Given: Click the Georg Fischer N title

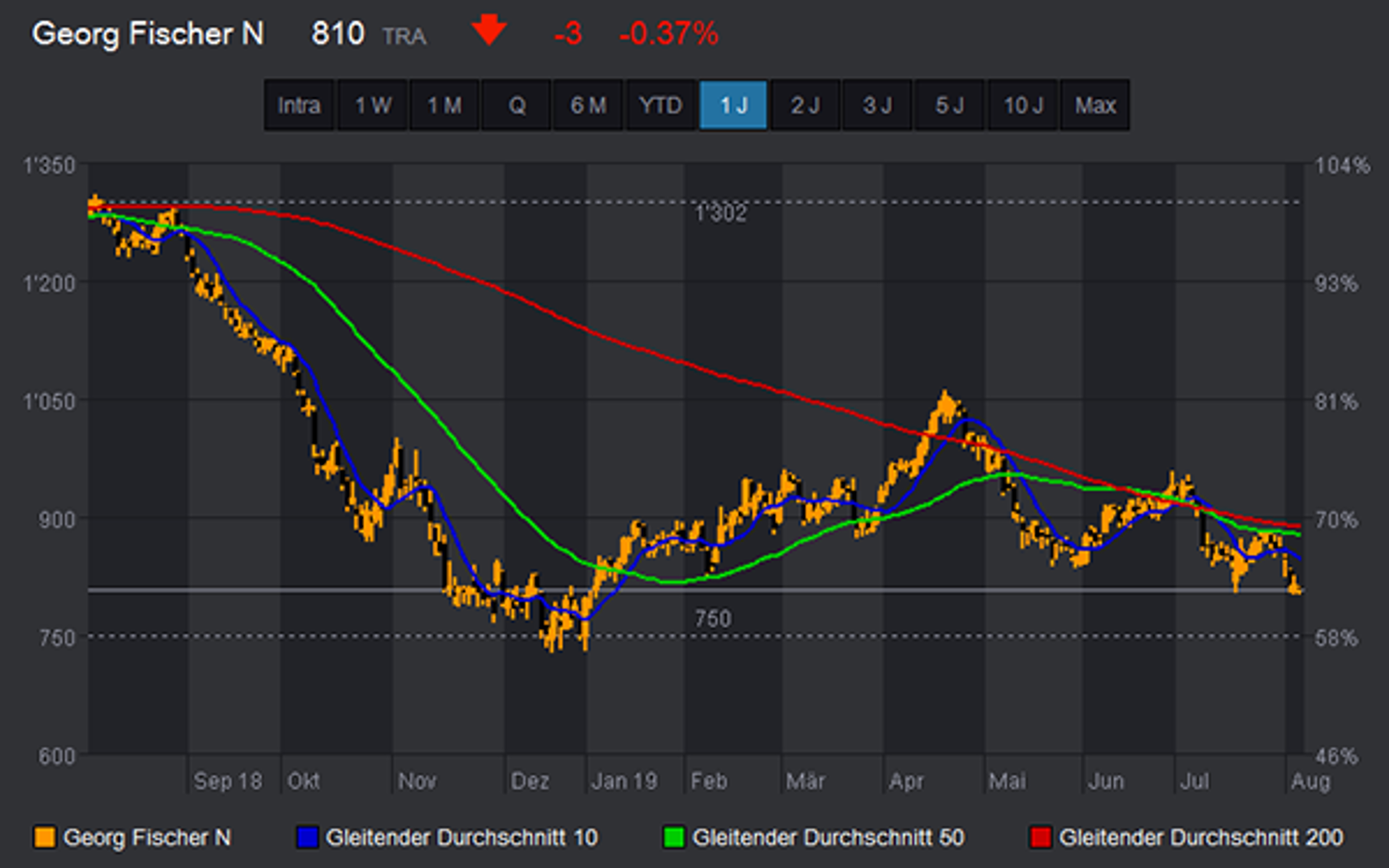Looking at the screenshot, I should click(148, 33).
